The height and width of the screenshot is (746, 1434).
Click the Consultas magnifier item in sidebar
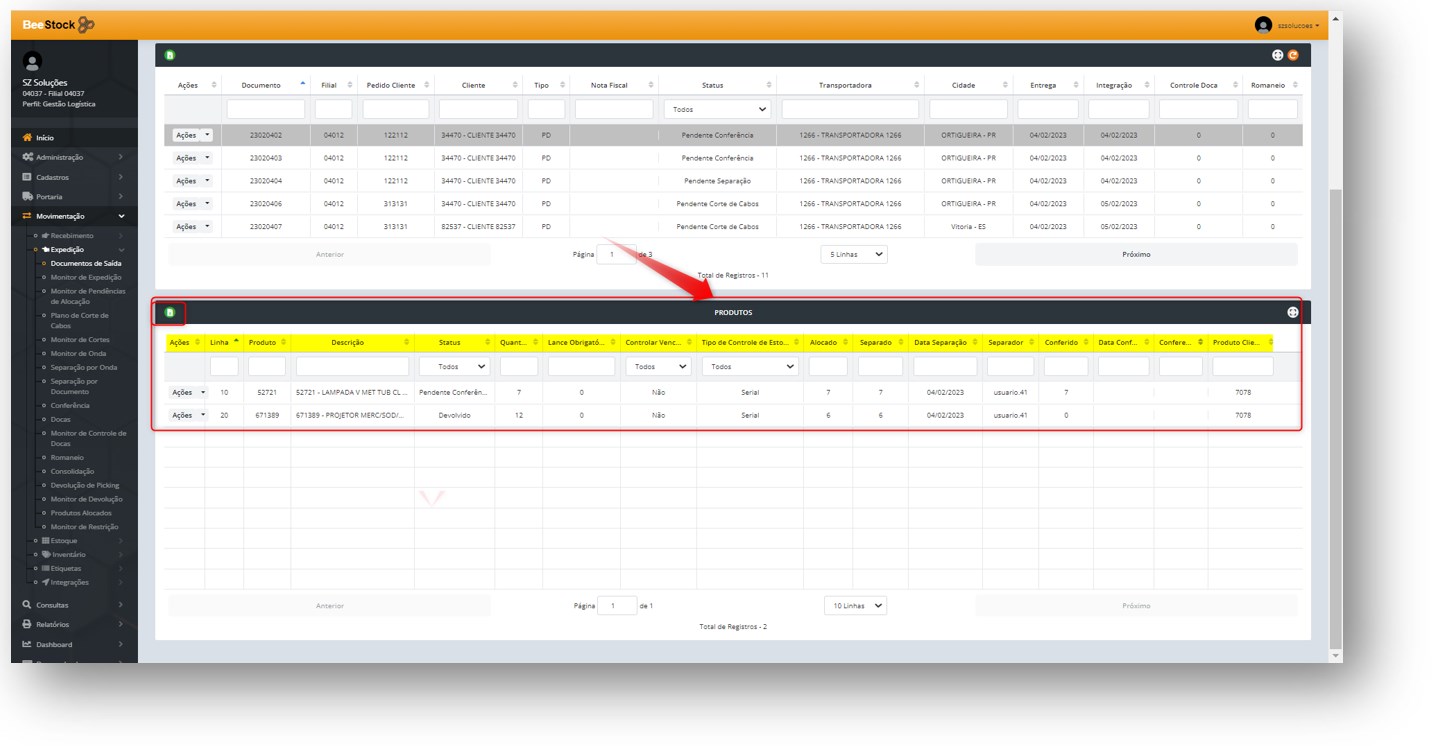pos(52,605)
